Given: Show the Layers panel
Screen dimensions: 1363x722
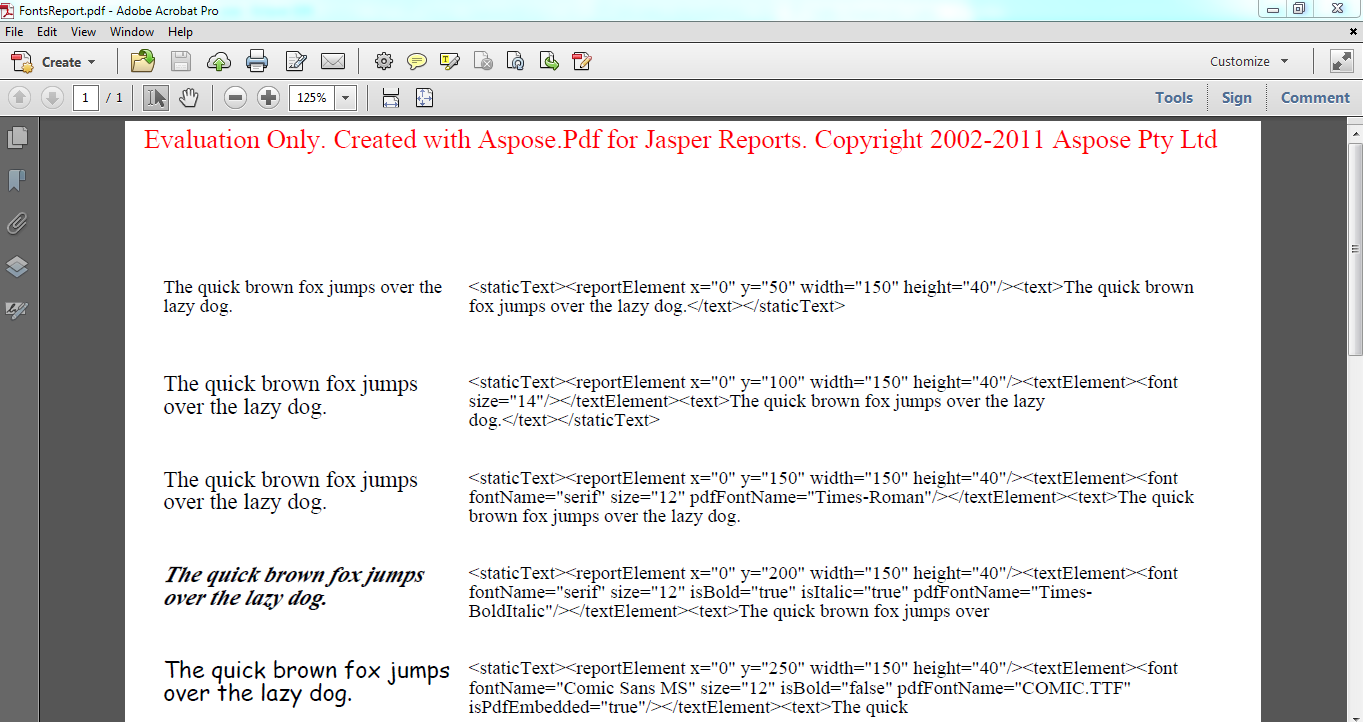Looking at the screenshot, I should point(16,266).
